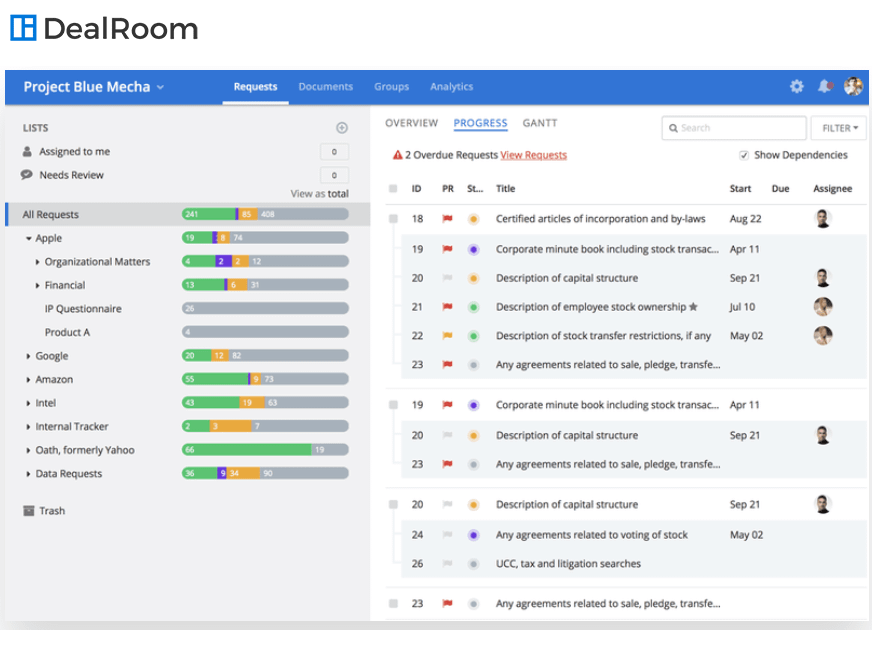Viewport: 872px width, 650px height.
Task: Tick the checkbox for request 18
Action: click(x=393, y=219)
